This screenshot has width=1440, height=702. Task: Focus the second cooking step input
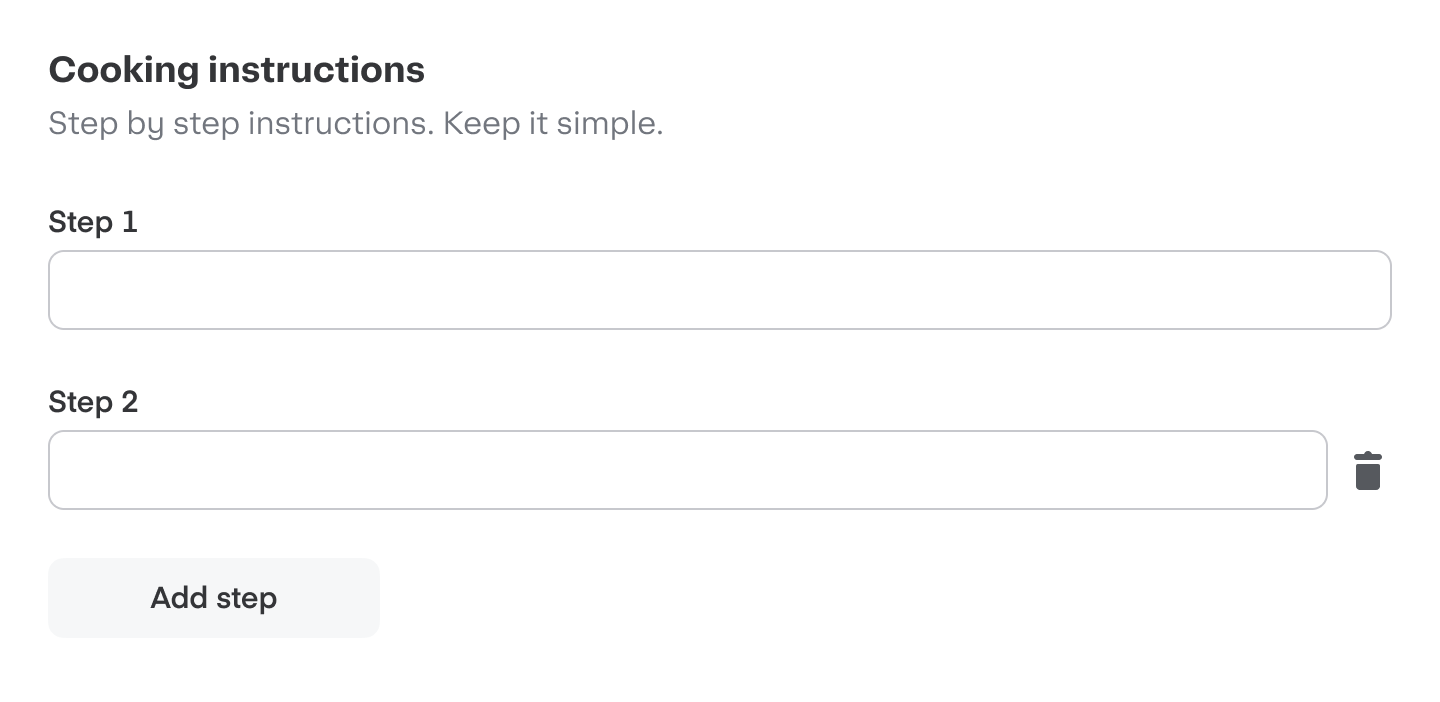pyautogui.click(x=687, y=470)
